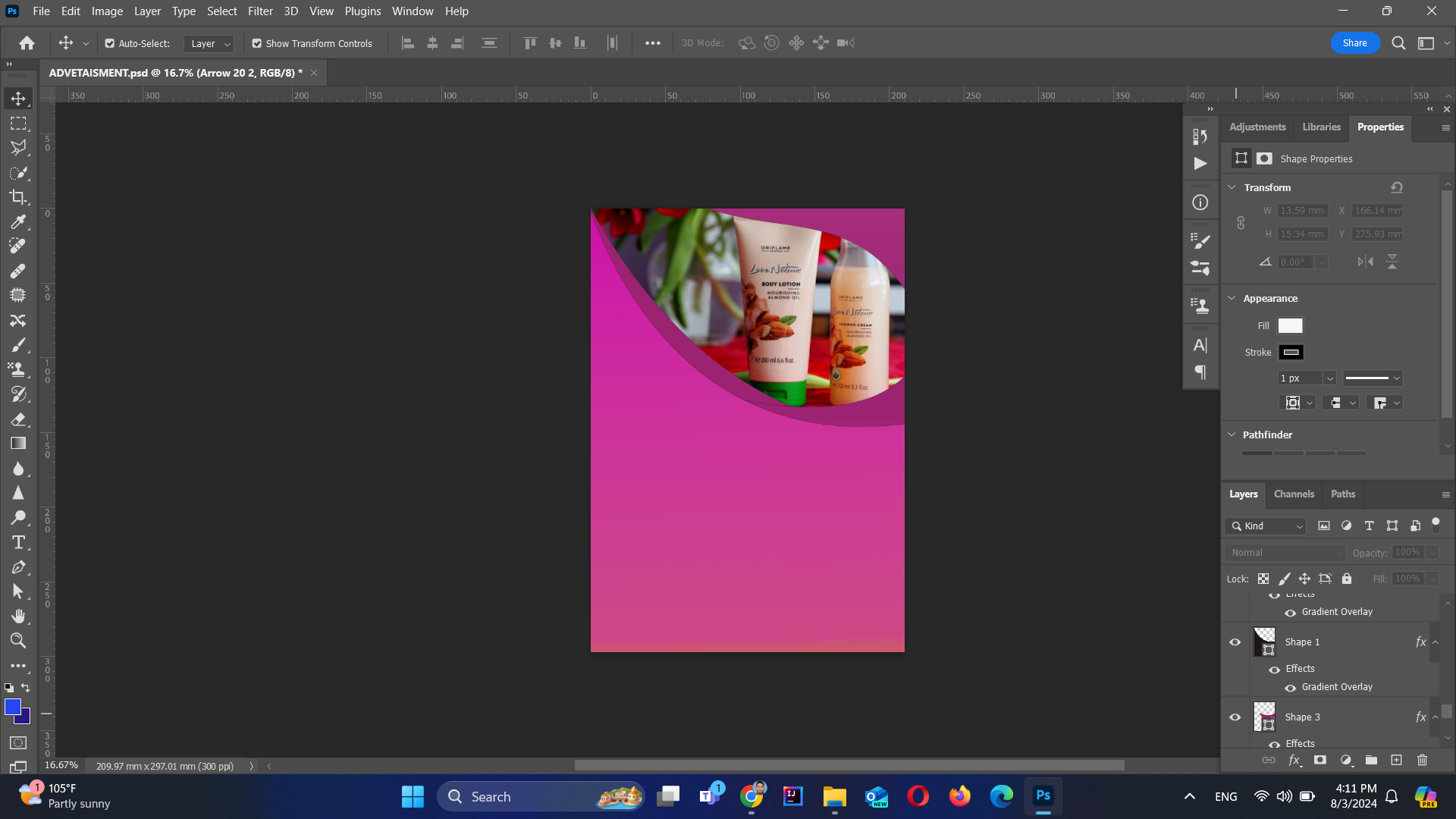The image size is (1456, 819).
Task: Add a layer mask icon
Action: [1320, 760]
